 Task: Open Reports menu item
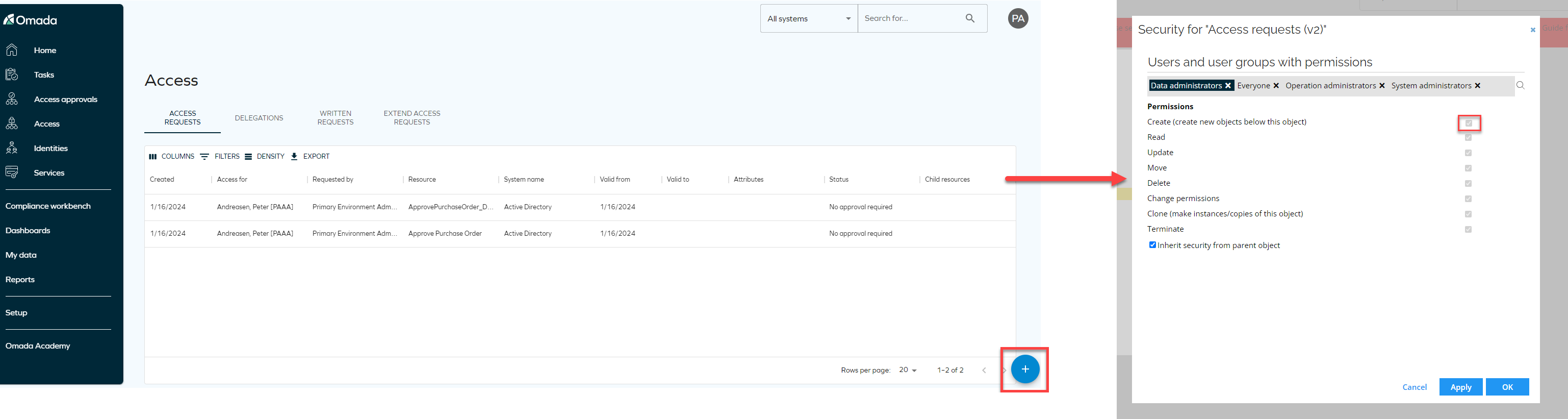pyautogui.click(x=20, y=280)
